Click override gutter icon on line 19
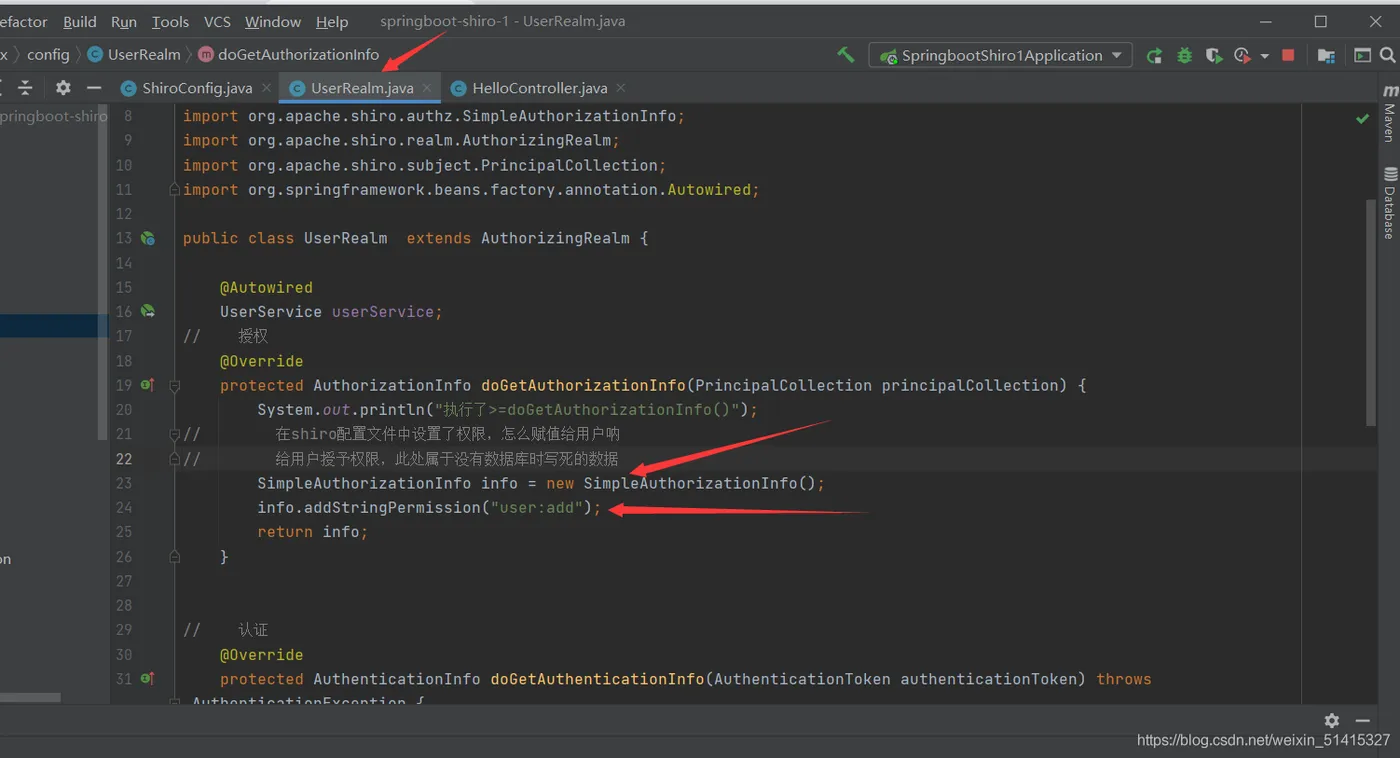This screenshot has height=758, width=1400. (147, 385)
